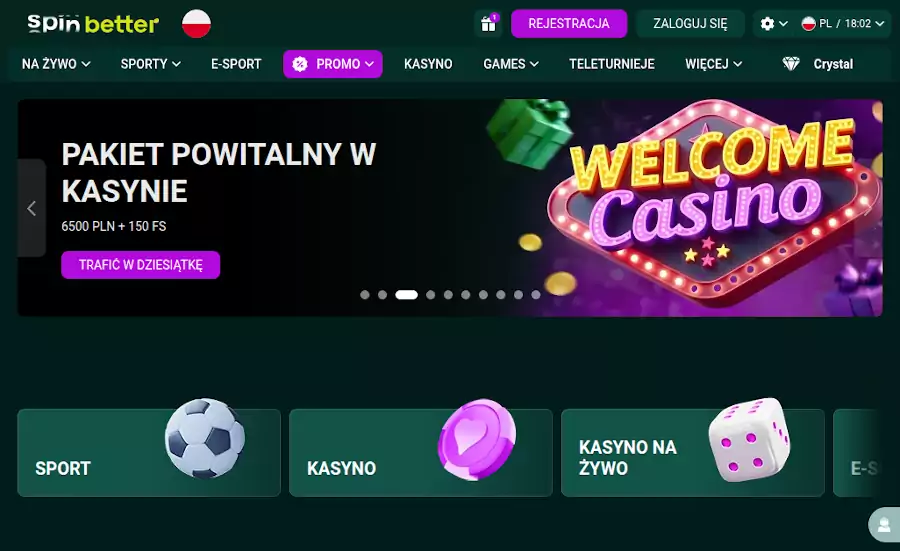Open the gift box bonuses icon
This screenshot has height=551, width=900.
tap(488, 24)
